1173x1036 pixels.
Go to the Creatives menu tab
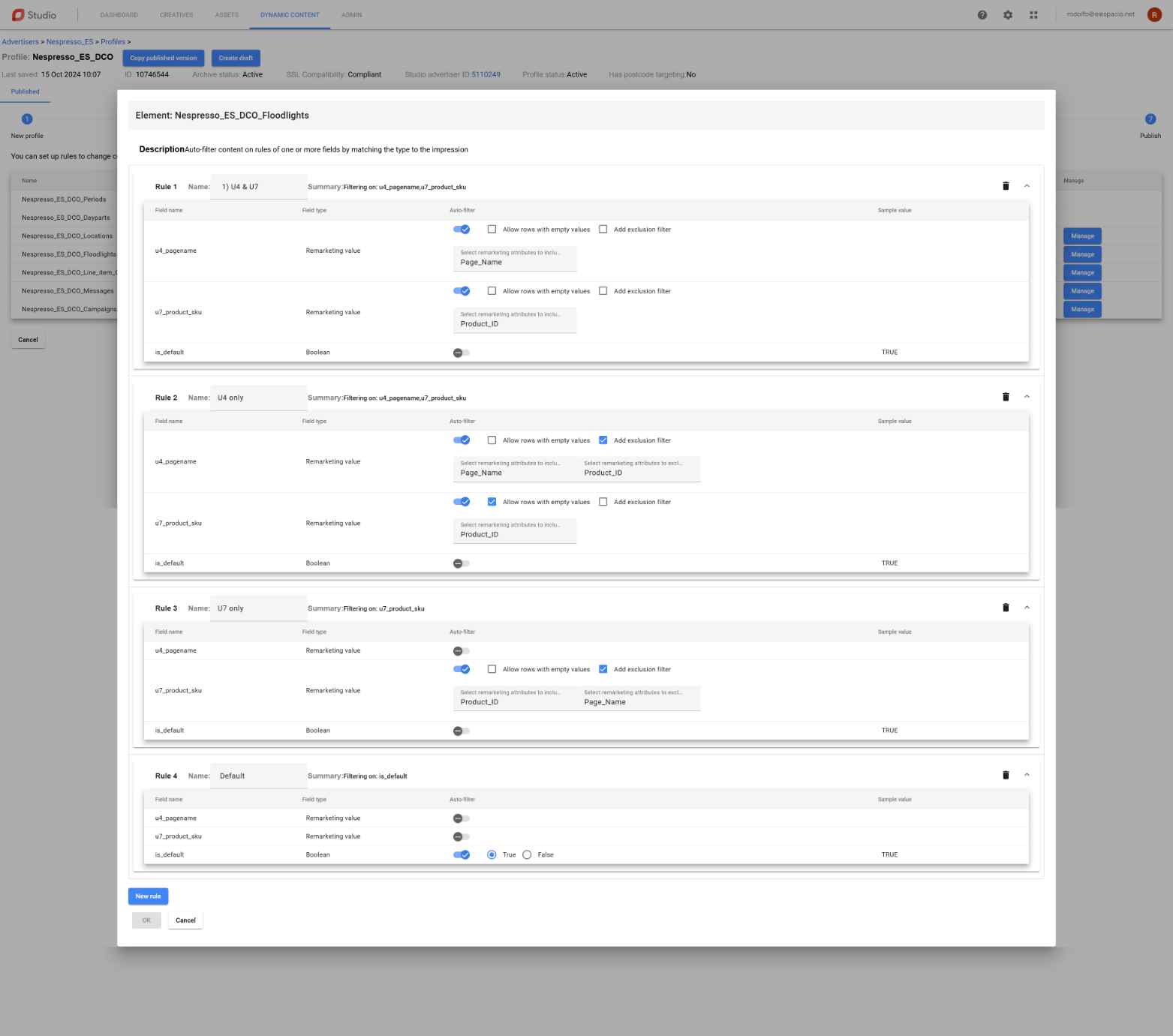[176, 15]
